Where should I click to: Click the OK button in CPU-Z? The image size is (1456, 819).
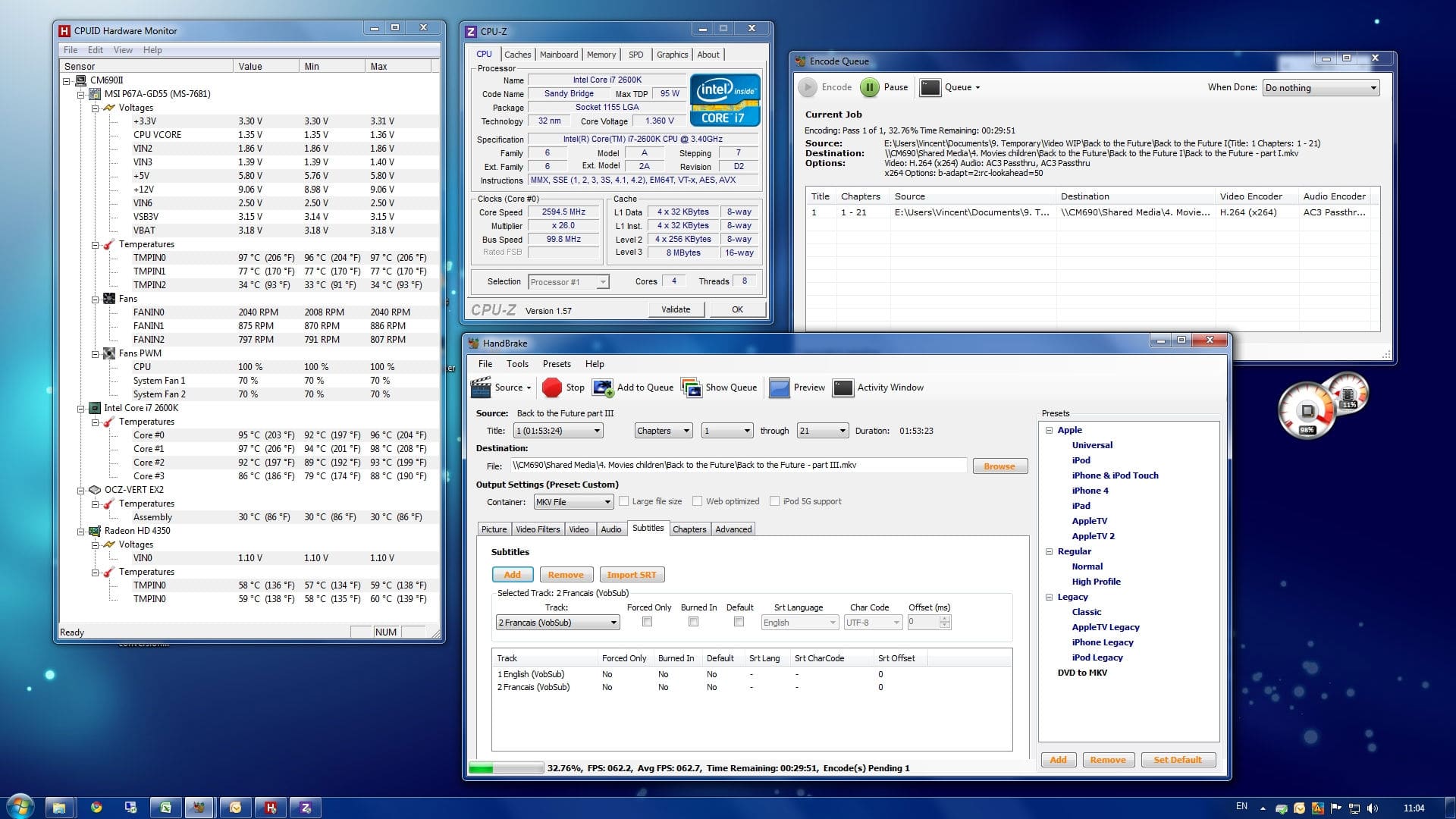point(737,309)
